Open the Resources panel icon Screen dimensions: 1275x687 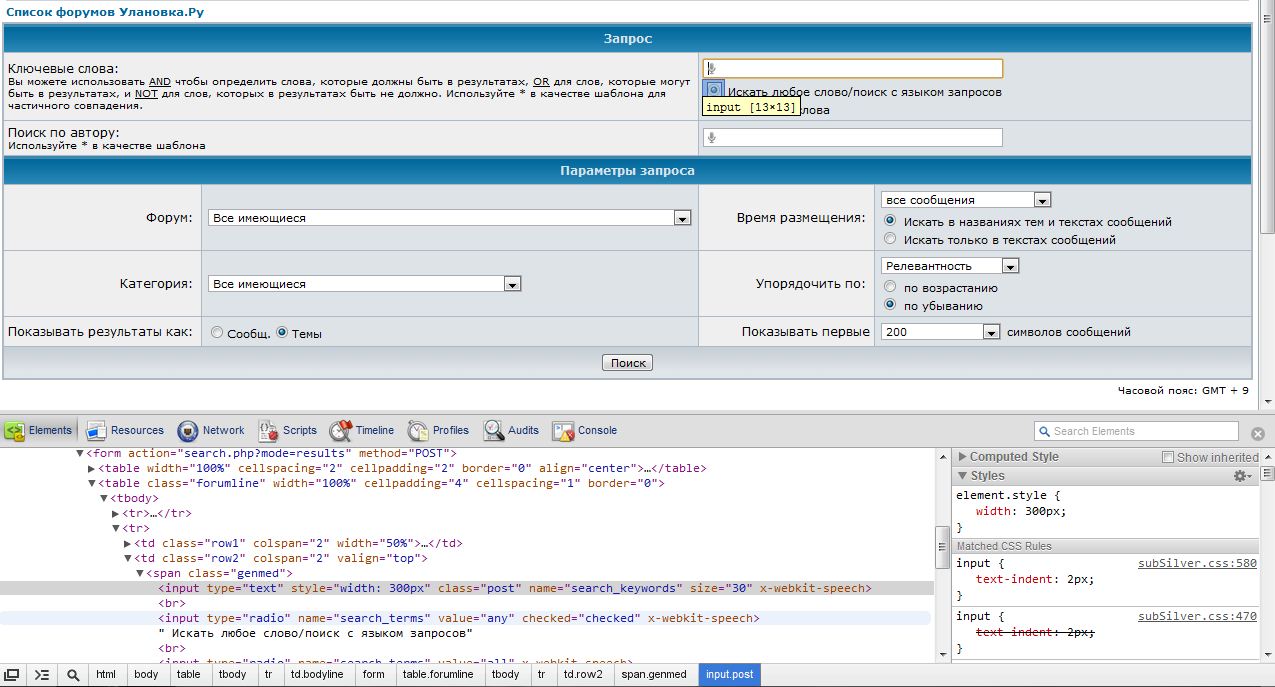pos(96,431)
